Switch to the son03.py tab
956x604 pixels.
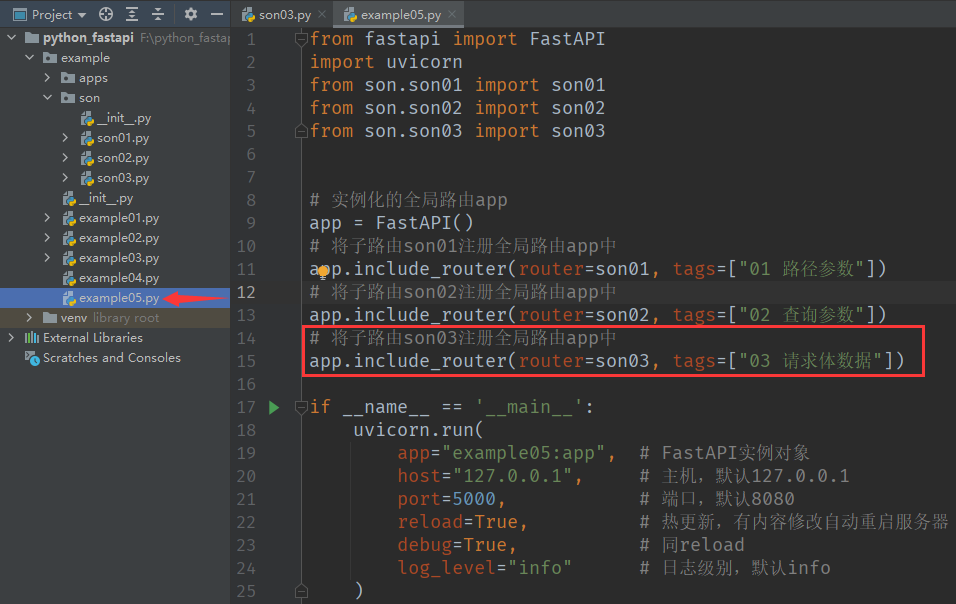pyautogui.click(x=285, y=16)
